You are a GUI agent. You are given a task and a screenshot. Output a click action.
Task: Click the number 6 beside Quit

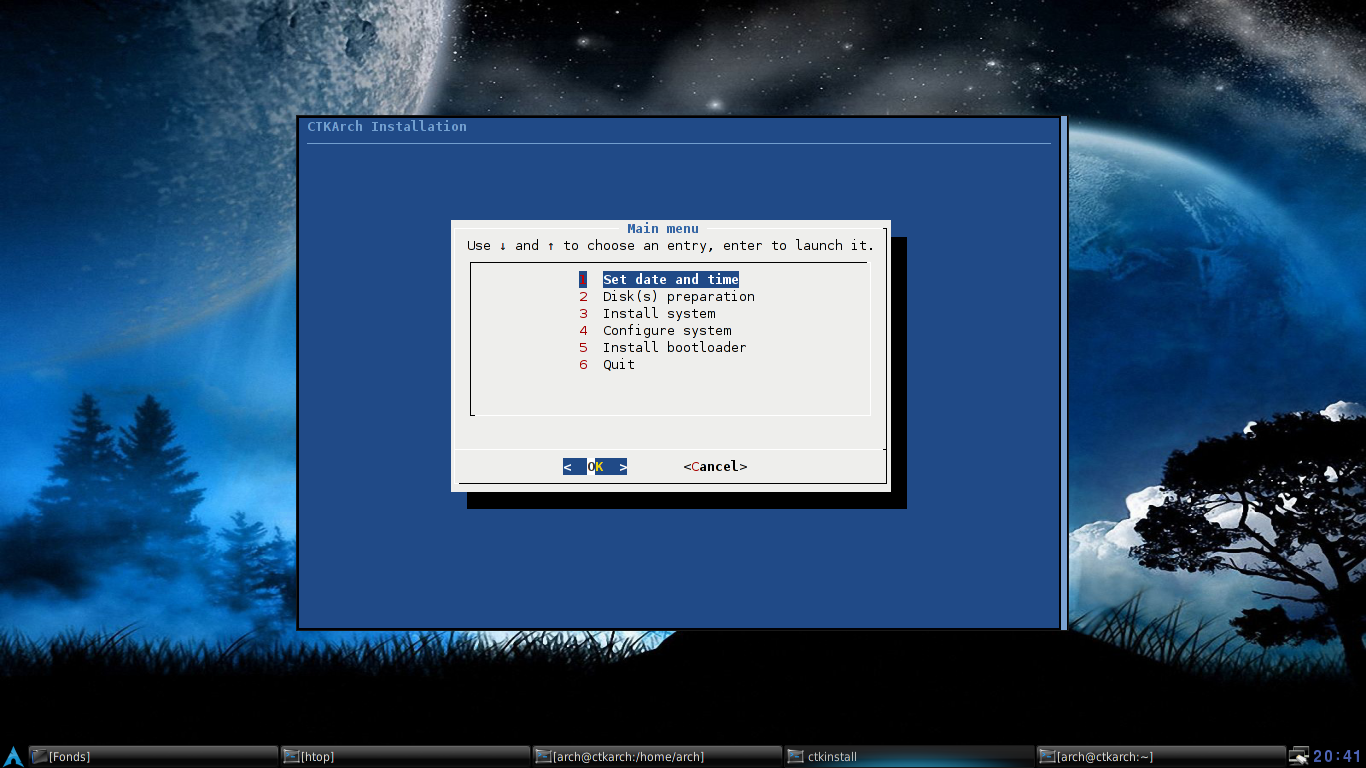point(583,365)
